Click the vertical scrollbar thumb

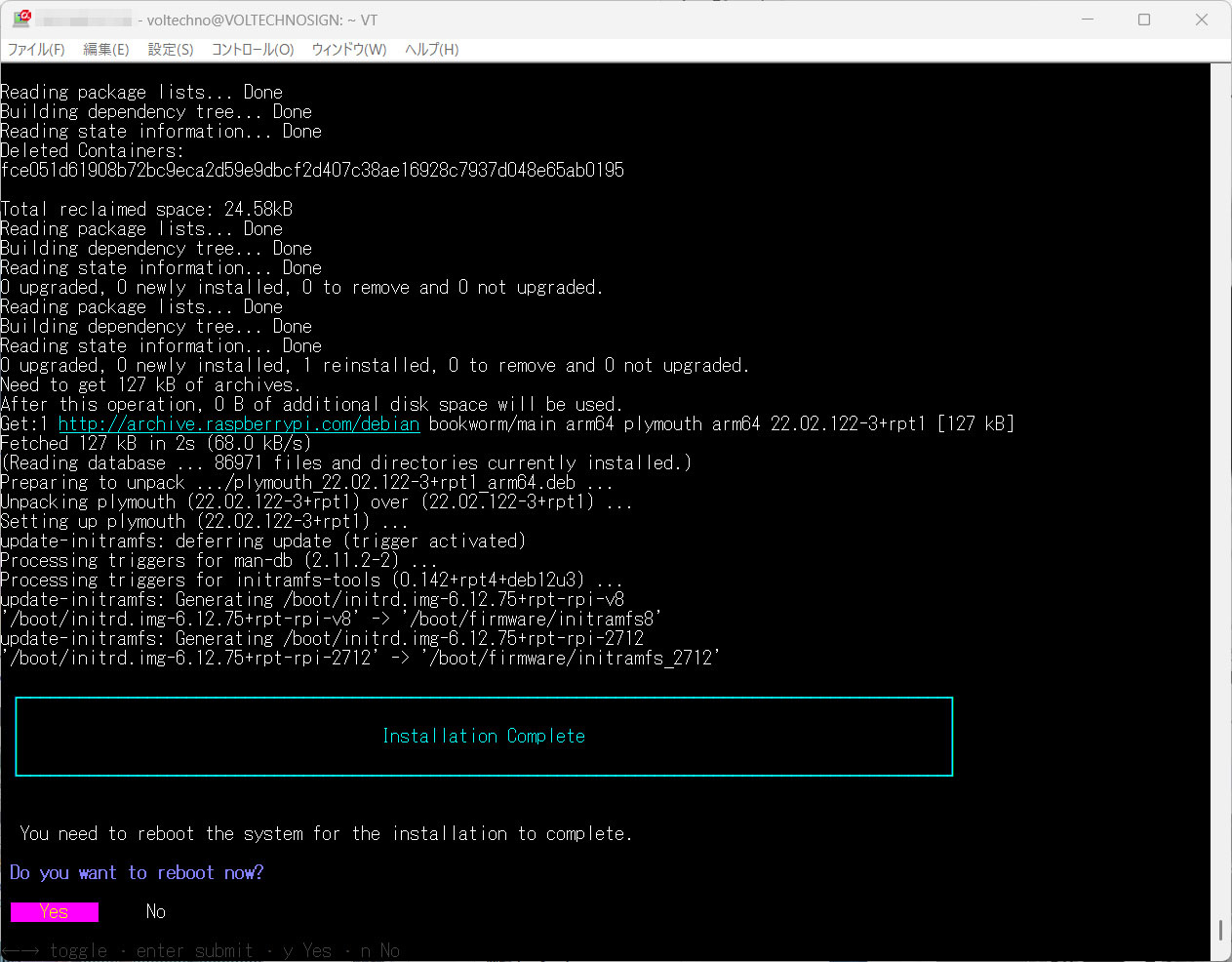tap(1220, 930)
